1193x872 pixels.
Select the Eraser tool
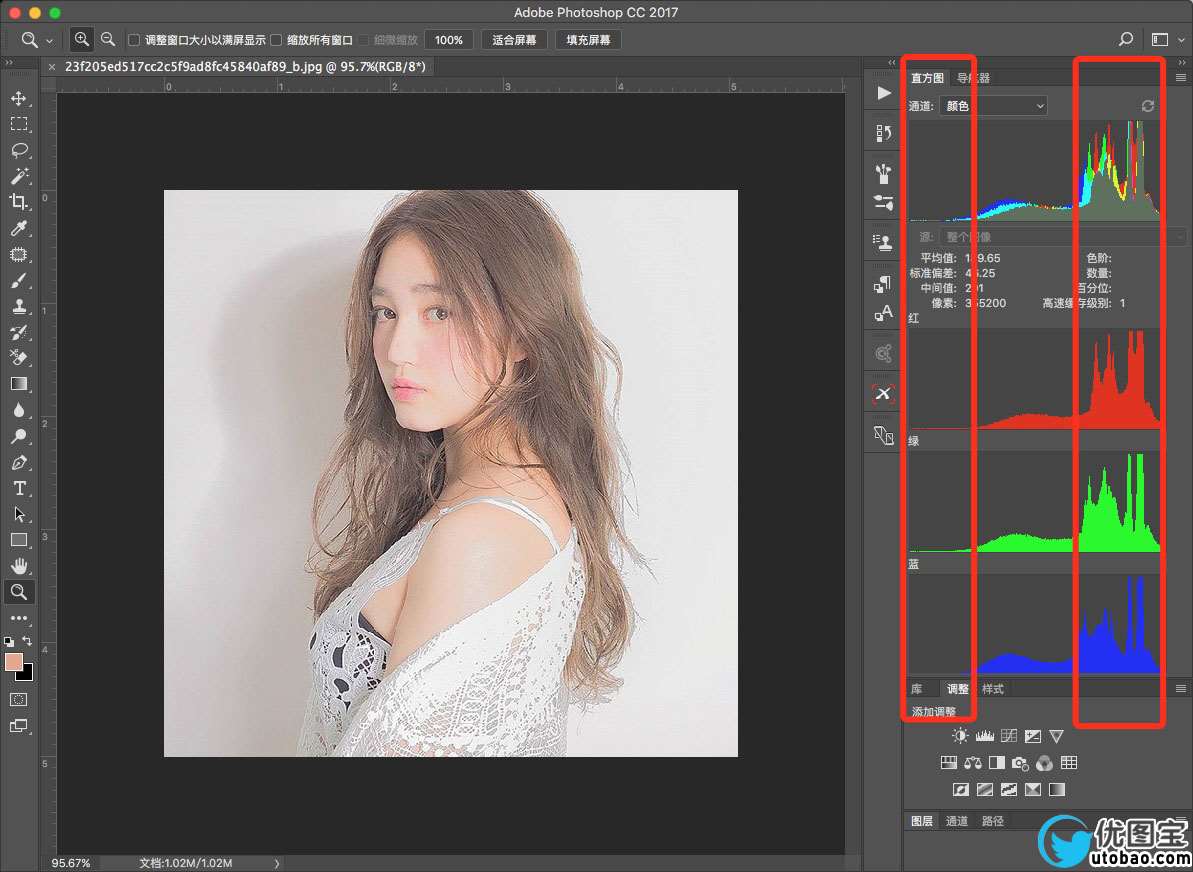pos(19,358)
